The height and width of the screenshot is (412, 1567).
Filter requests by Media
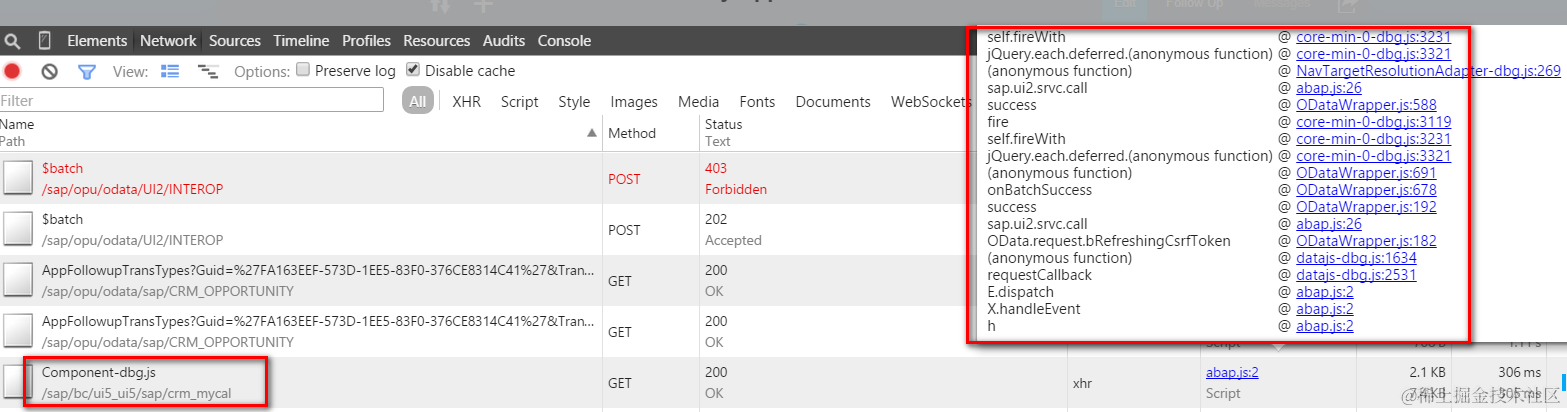pyautogui.click(x=698, y=102)
